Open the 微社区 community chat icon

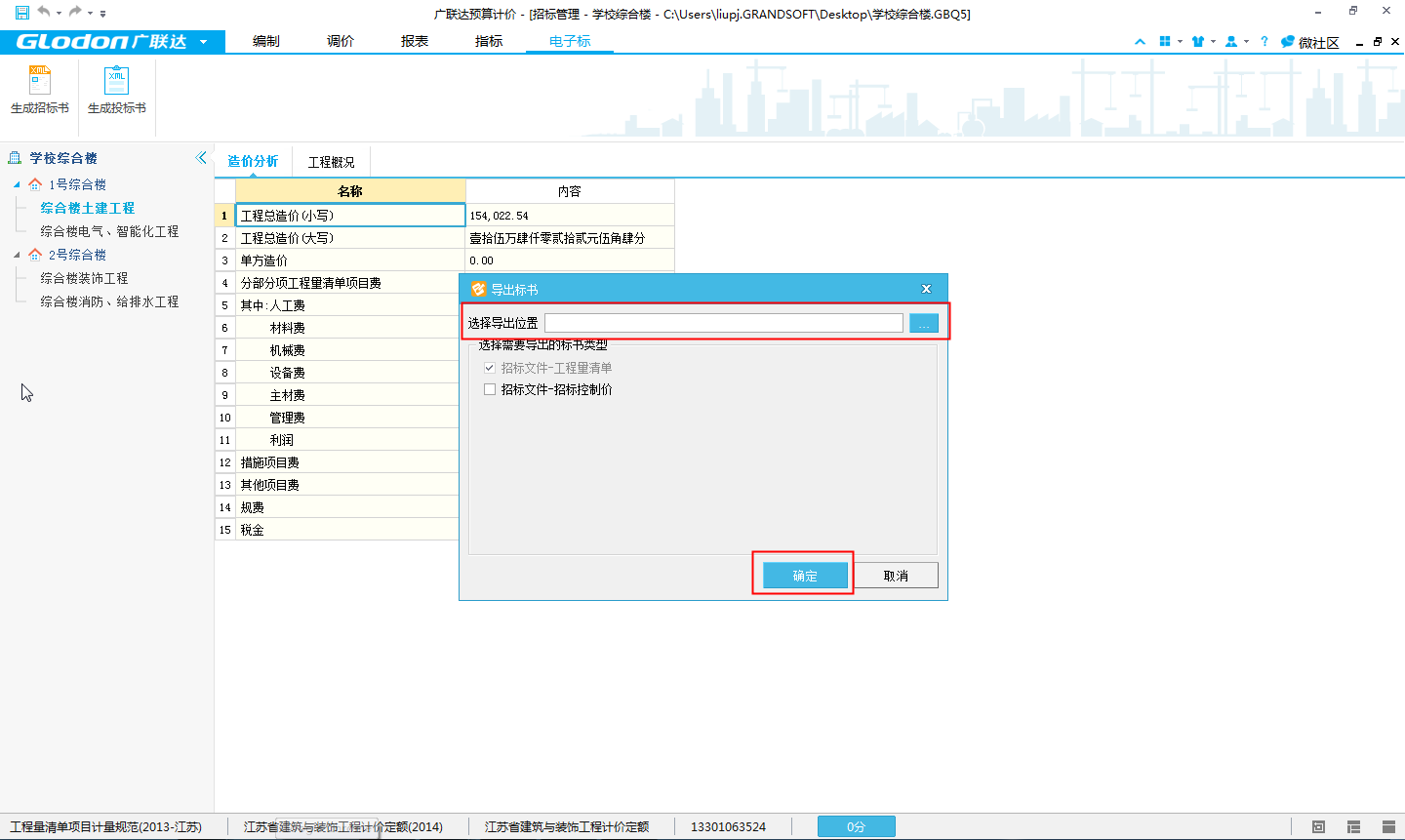click(1288, 42)
